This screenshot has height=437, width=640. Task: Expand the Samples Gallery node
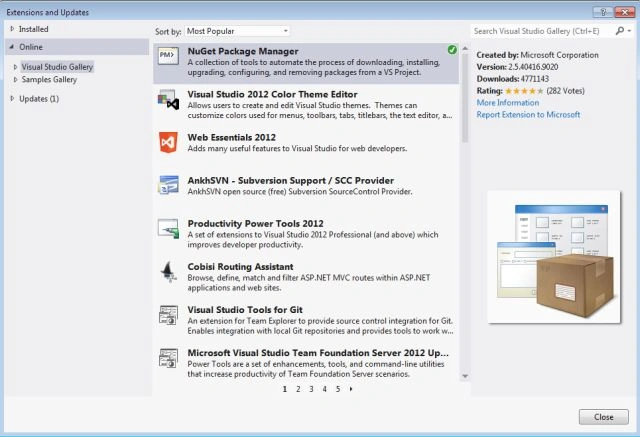tap(16, 80)
